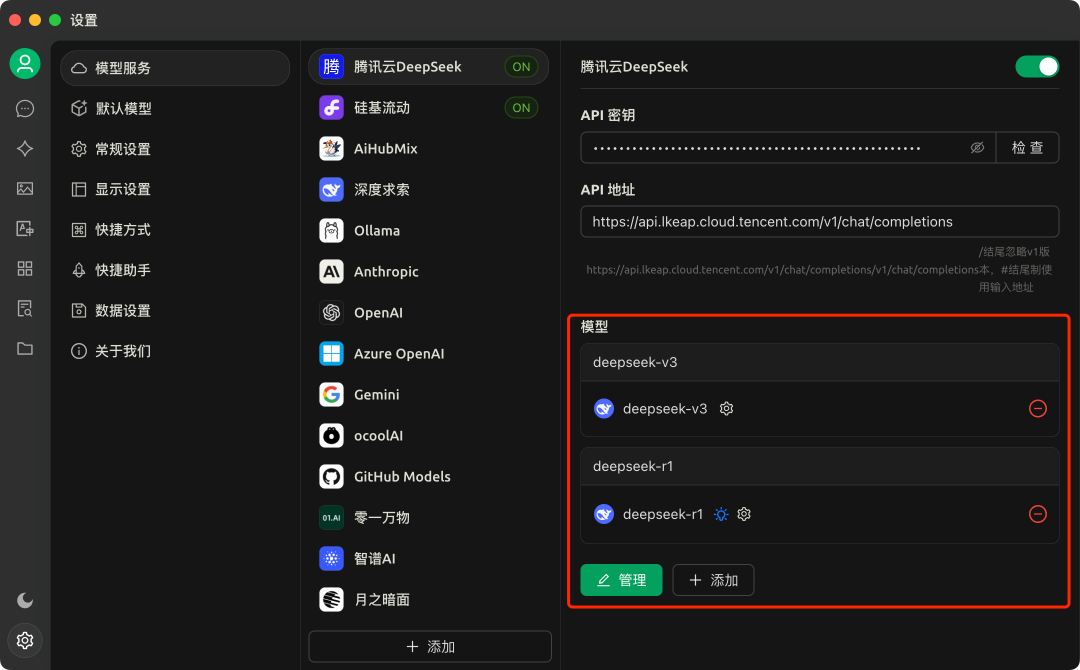
Task: Open settings gear for deepseek-r1 model
Action: coord(744,514)
